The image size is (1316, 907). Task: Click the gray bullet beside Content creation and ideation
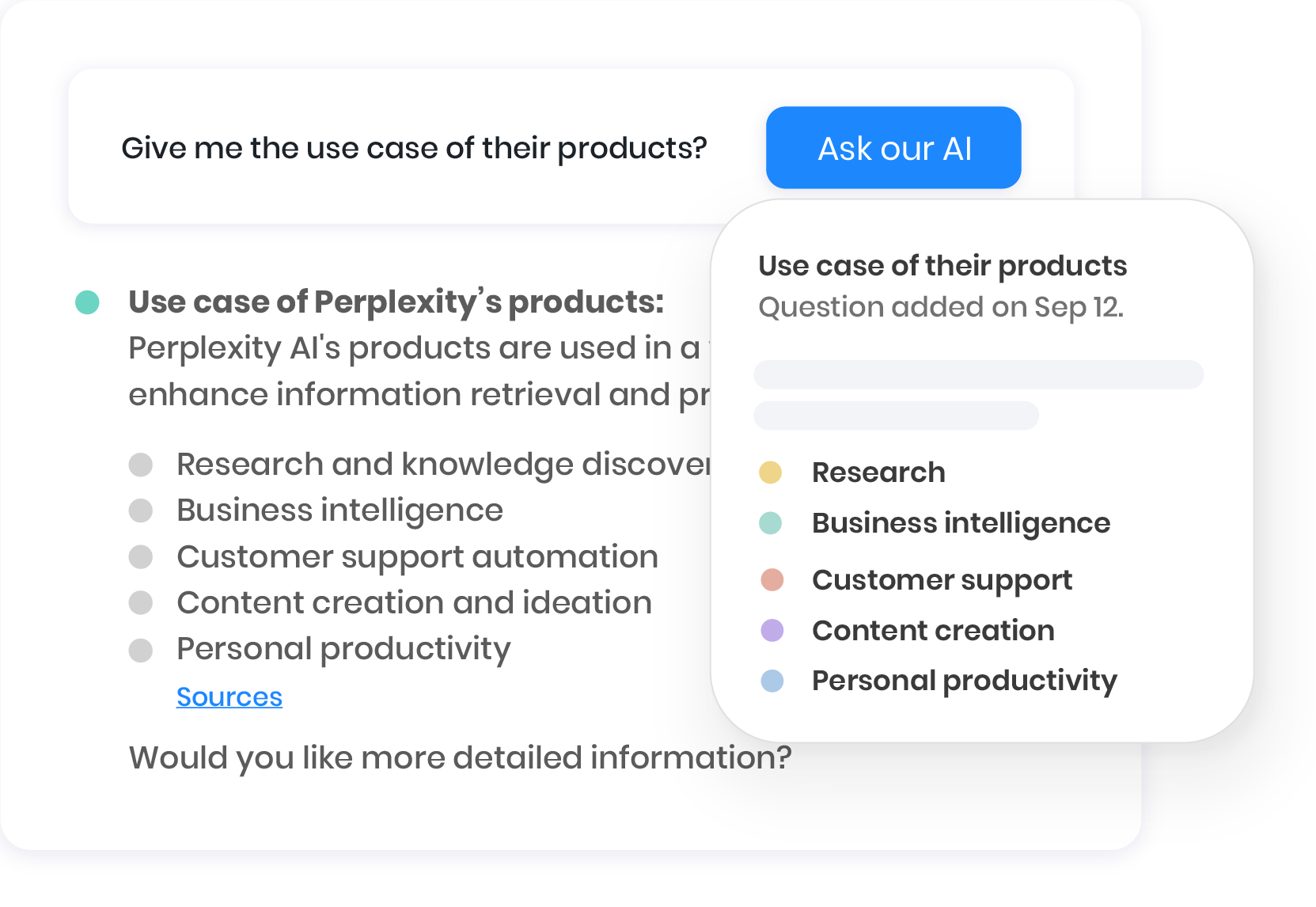(x=141, y=603)
